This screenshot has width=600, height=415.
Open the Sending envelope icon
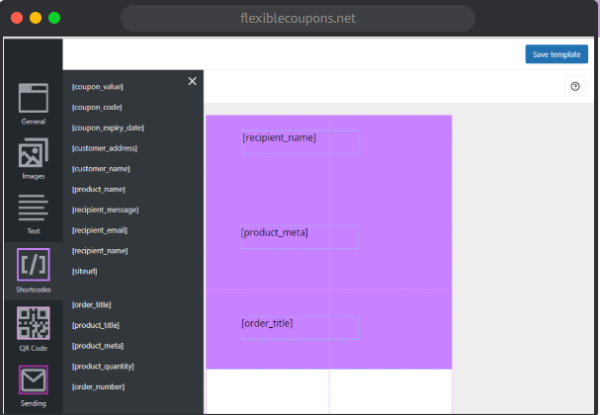coord(33,380)
